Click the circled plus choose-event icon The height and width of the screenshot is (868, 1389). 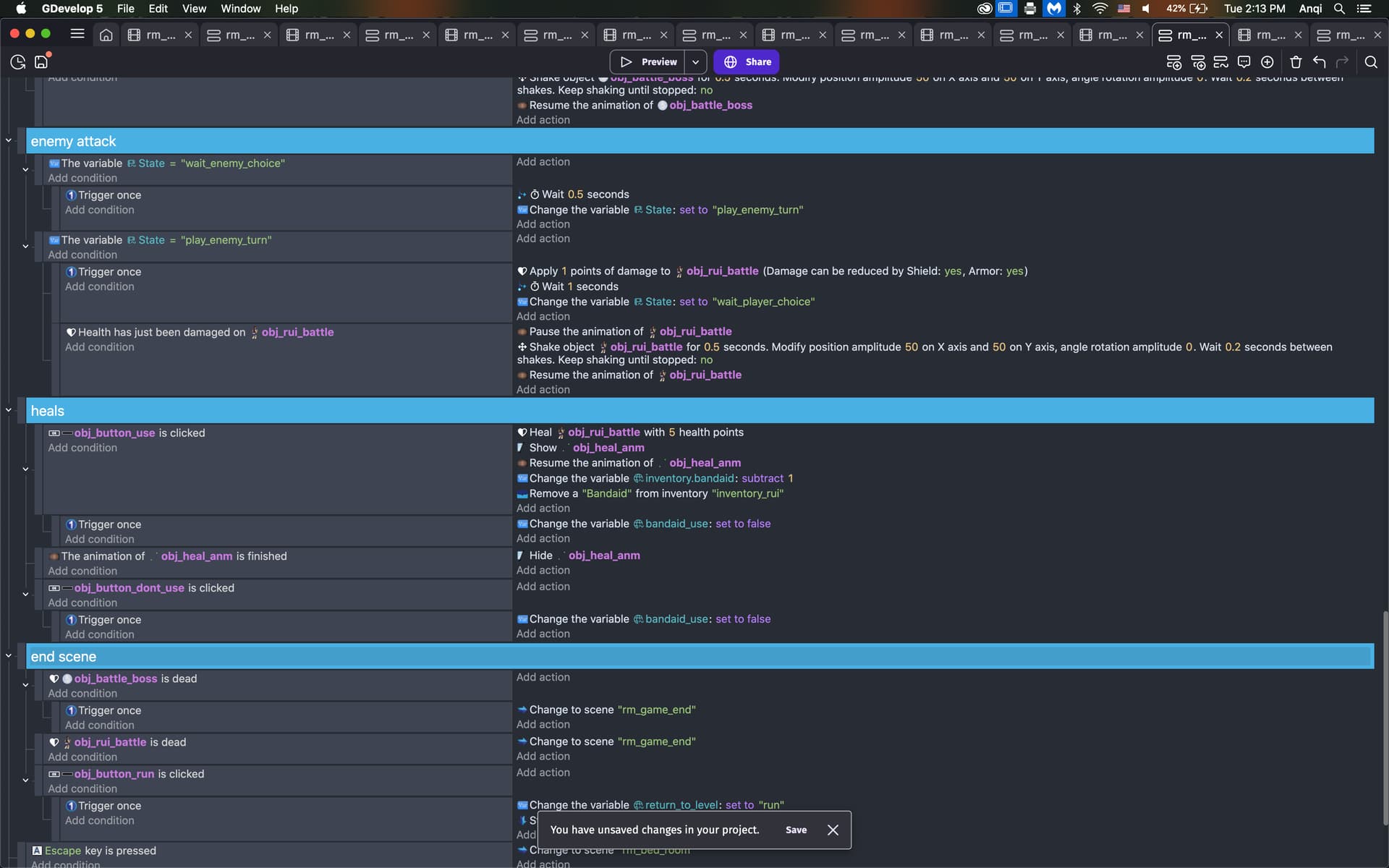coord(1267,62)
